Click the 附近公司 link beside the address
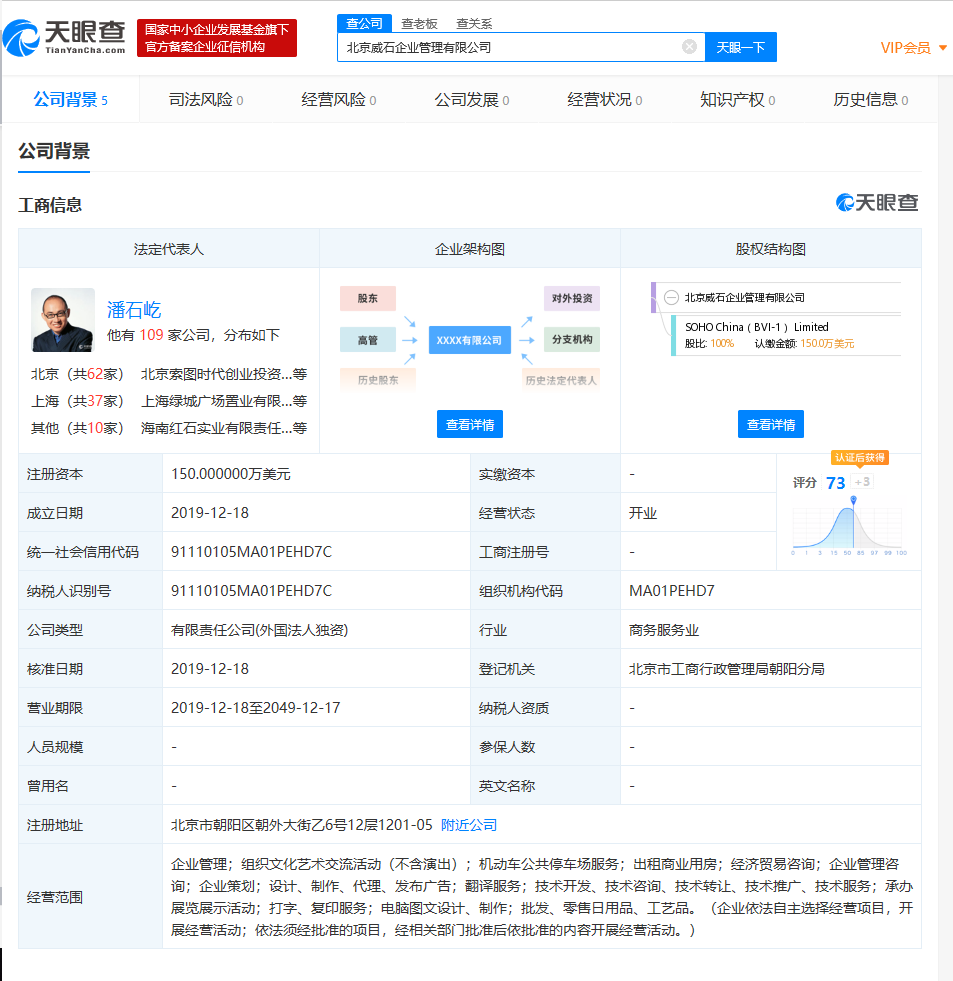Image resolution: width=953 pixels, height=981 pixels. (x=469, y=825)
